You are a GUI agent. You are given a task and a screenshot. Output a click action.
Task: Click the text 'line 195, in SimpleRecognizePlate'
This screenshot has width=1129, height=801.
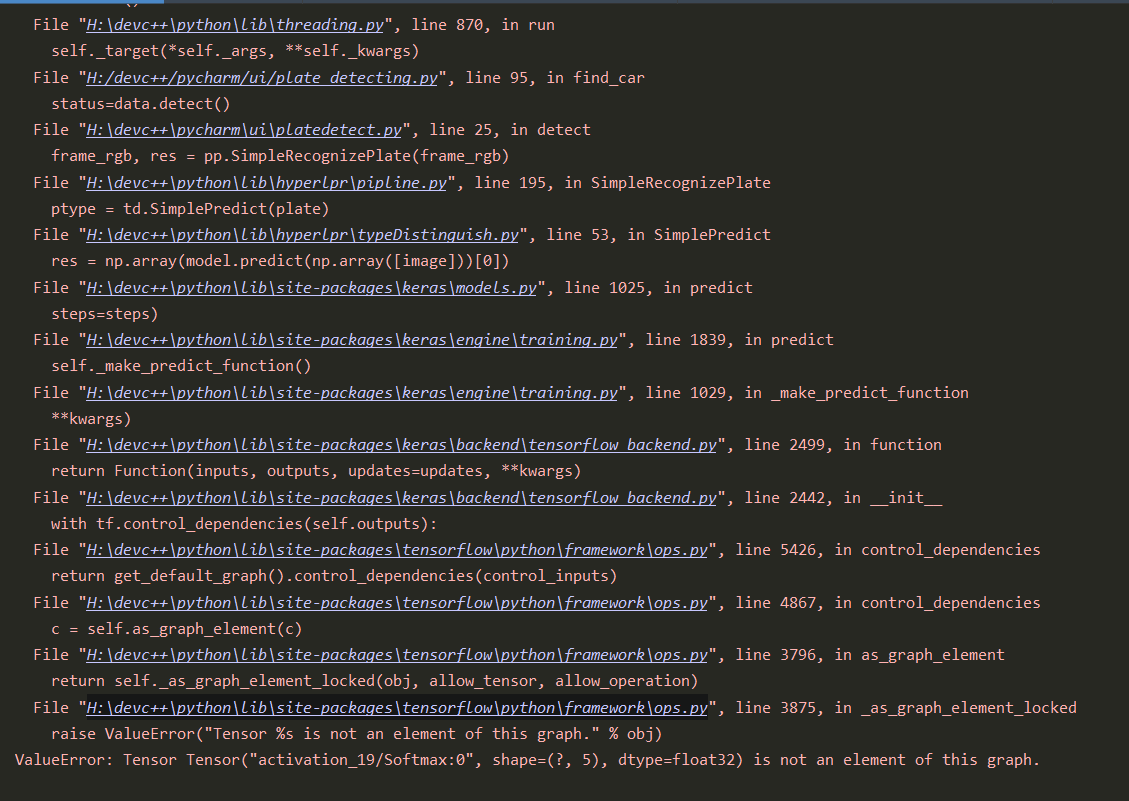tap(622, 183)
